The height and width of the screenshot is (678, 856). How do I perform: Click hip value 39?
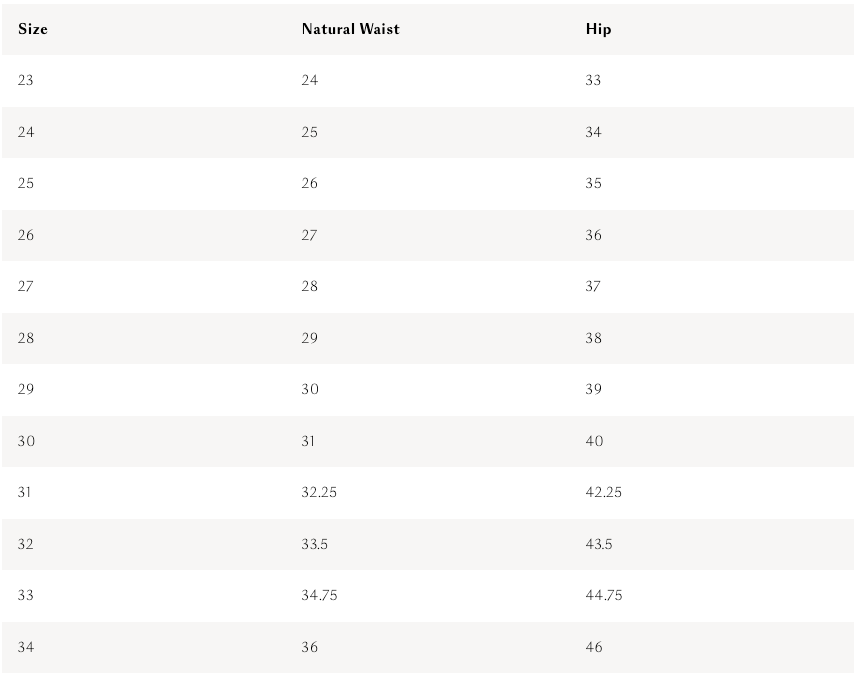(x=594, y=390)
